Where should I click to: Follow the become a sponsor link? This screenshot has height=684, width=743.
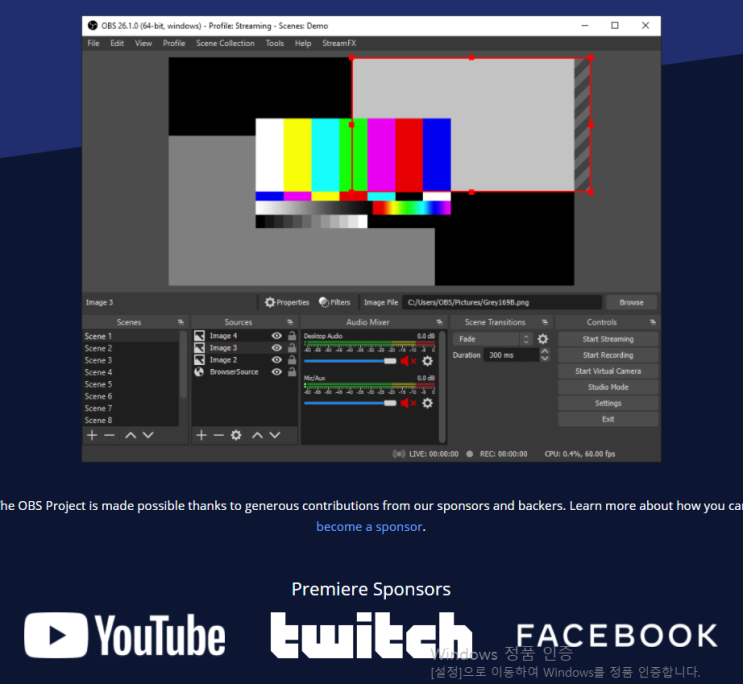coord(369,527)
